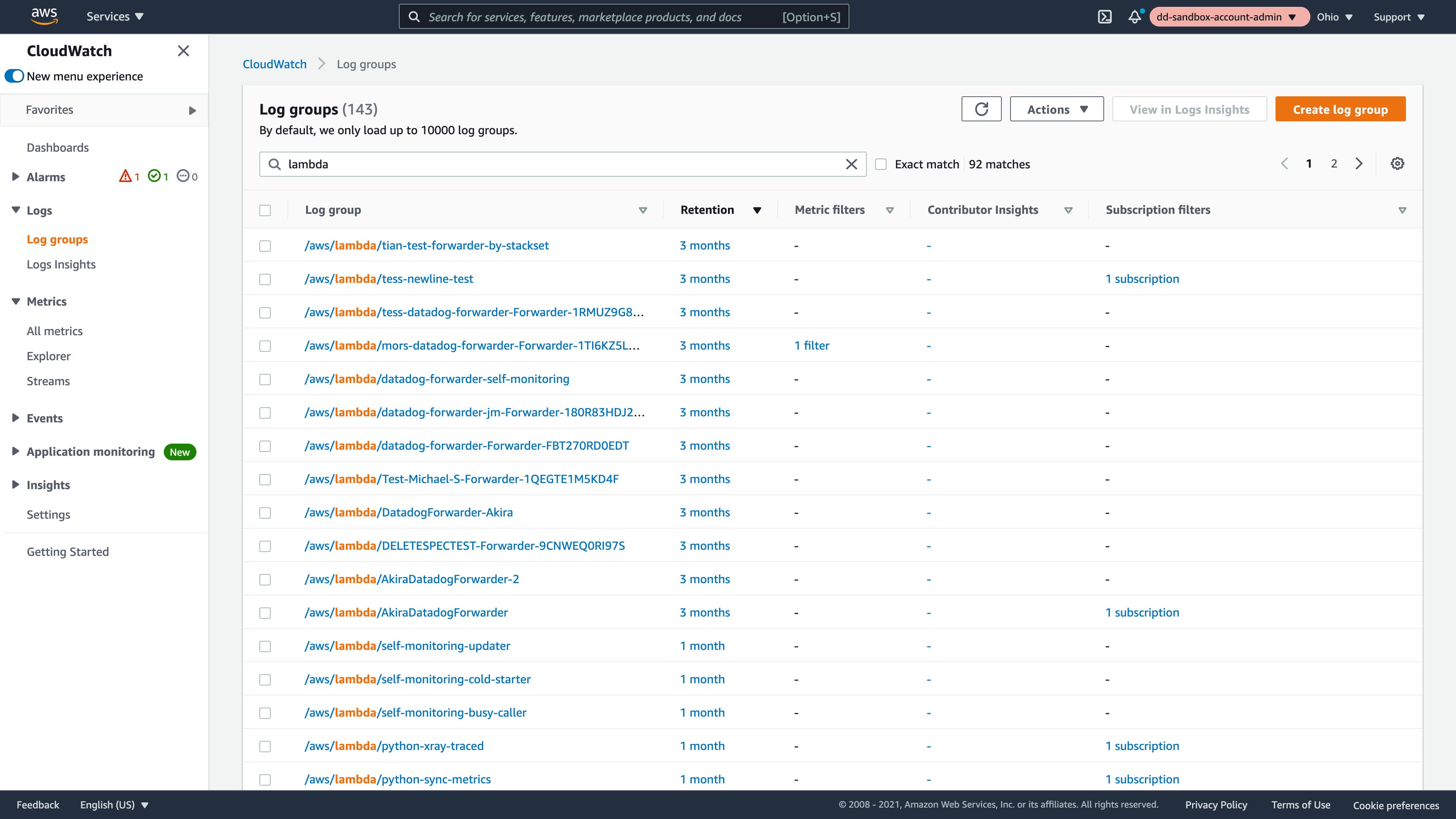This screenshot has width=1456, height=819.
Task: Toggle the New menu experience switch
Action: pyautogui.click(x=14, y=75)
